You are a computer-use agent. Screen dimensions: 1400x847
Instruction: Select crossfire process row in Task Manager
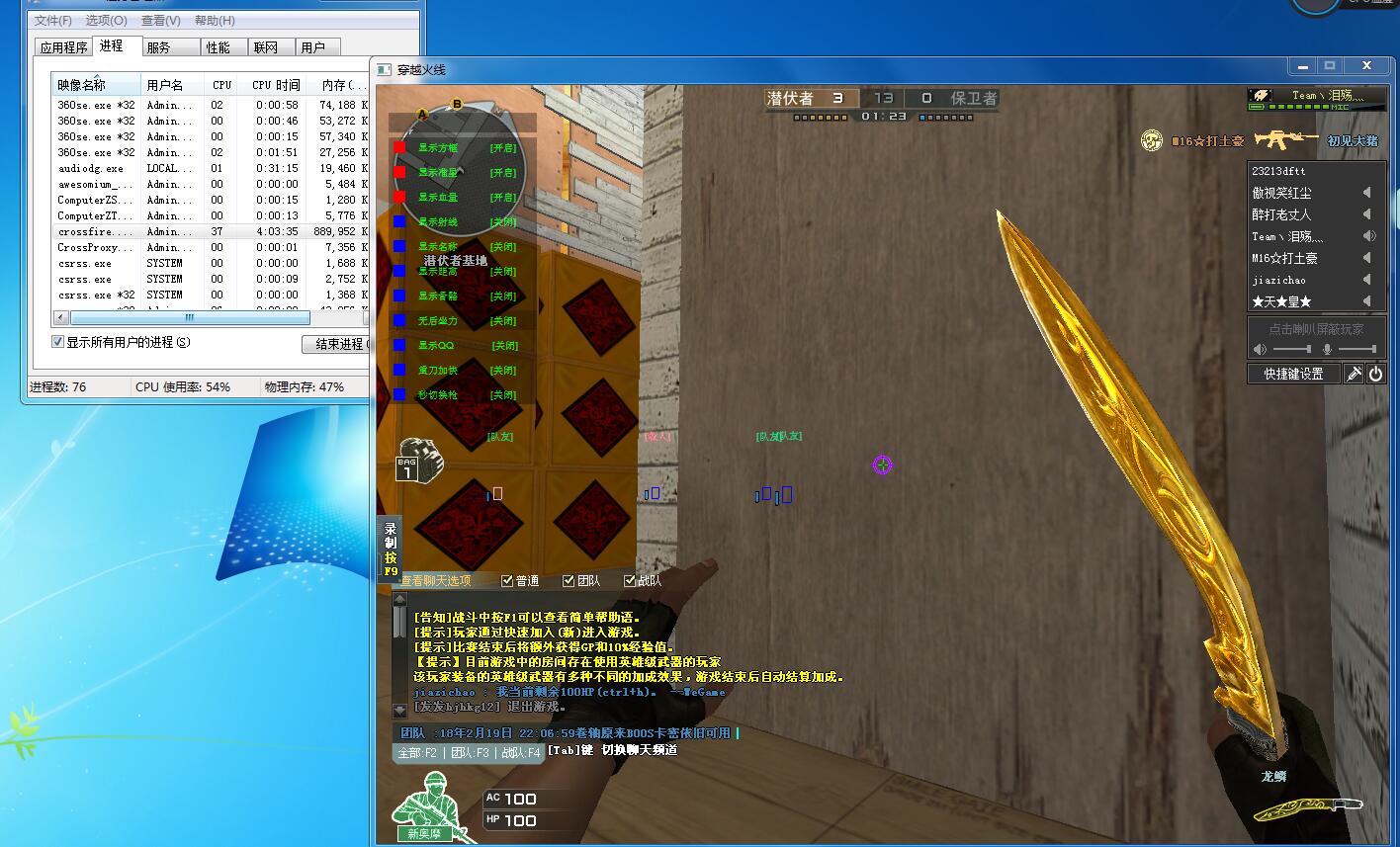[x=211, y=231]
